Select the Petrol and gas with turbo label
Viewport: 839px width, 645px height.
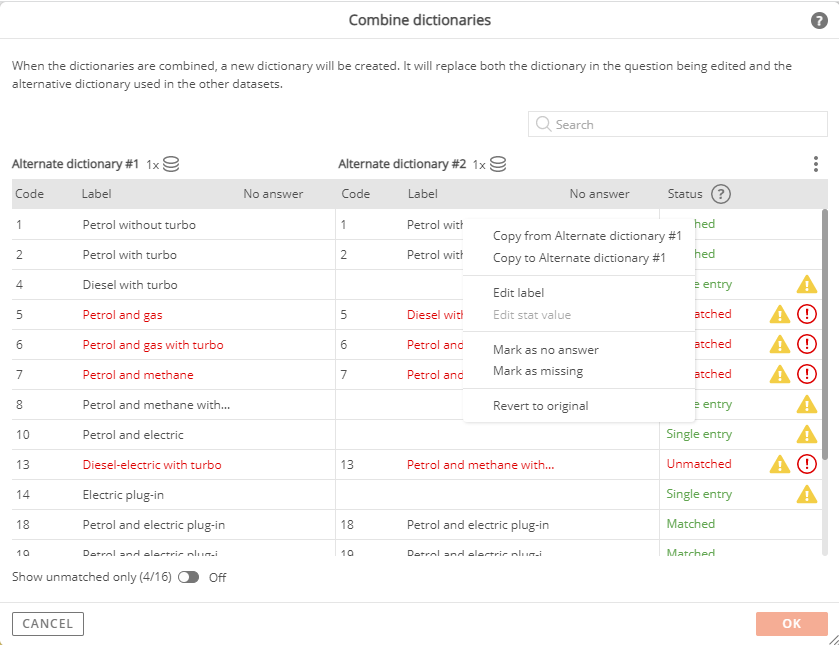153,345
